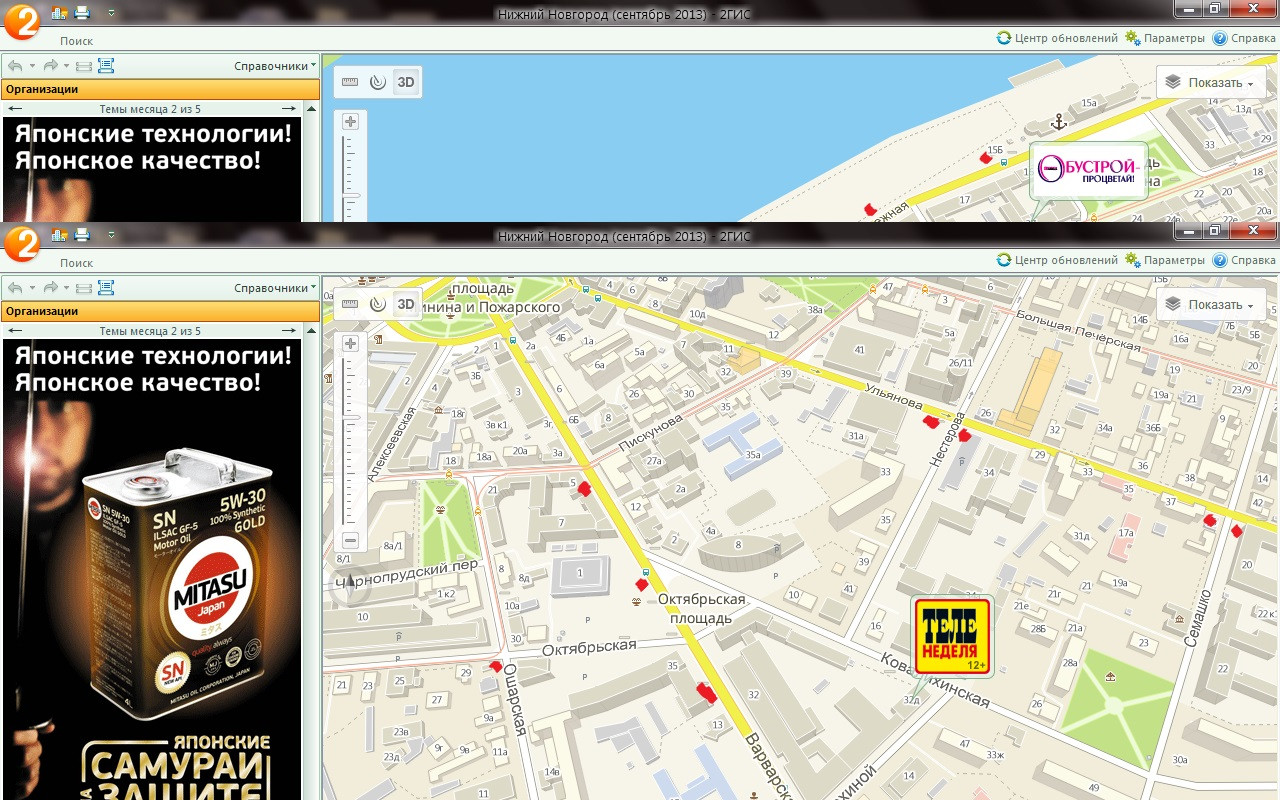Click the zoom slider handle in lower window map
Image resolution: width=1280 pixels, height=800 pixels.
pyautogui.click(x=351, y=416)
